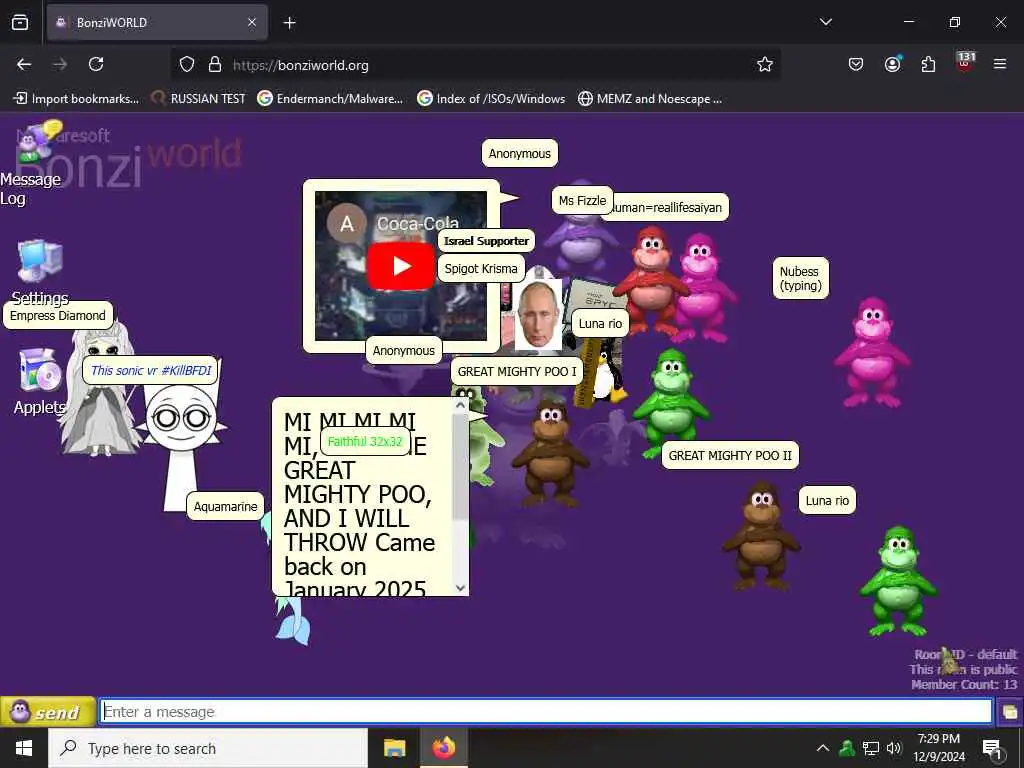This screenshot has height=768, width=1024.
Task: Click the address bar URL bonziworld.org
Action: click(301, 65)
